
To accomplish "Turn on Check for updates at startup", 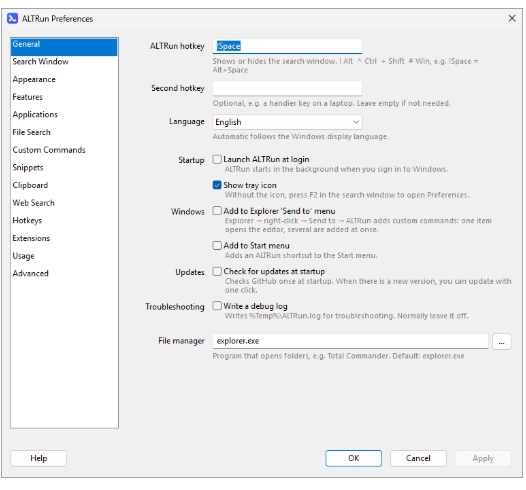I will [x=217, y=271].
